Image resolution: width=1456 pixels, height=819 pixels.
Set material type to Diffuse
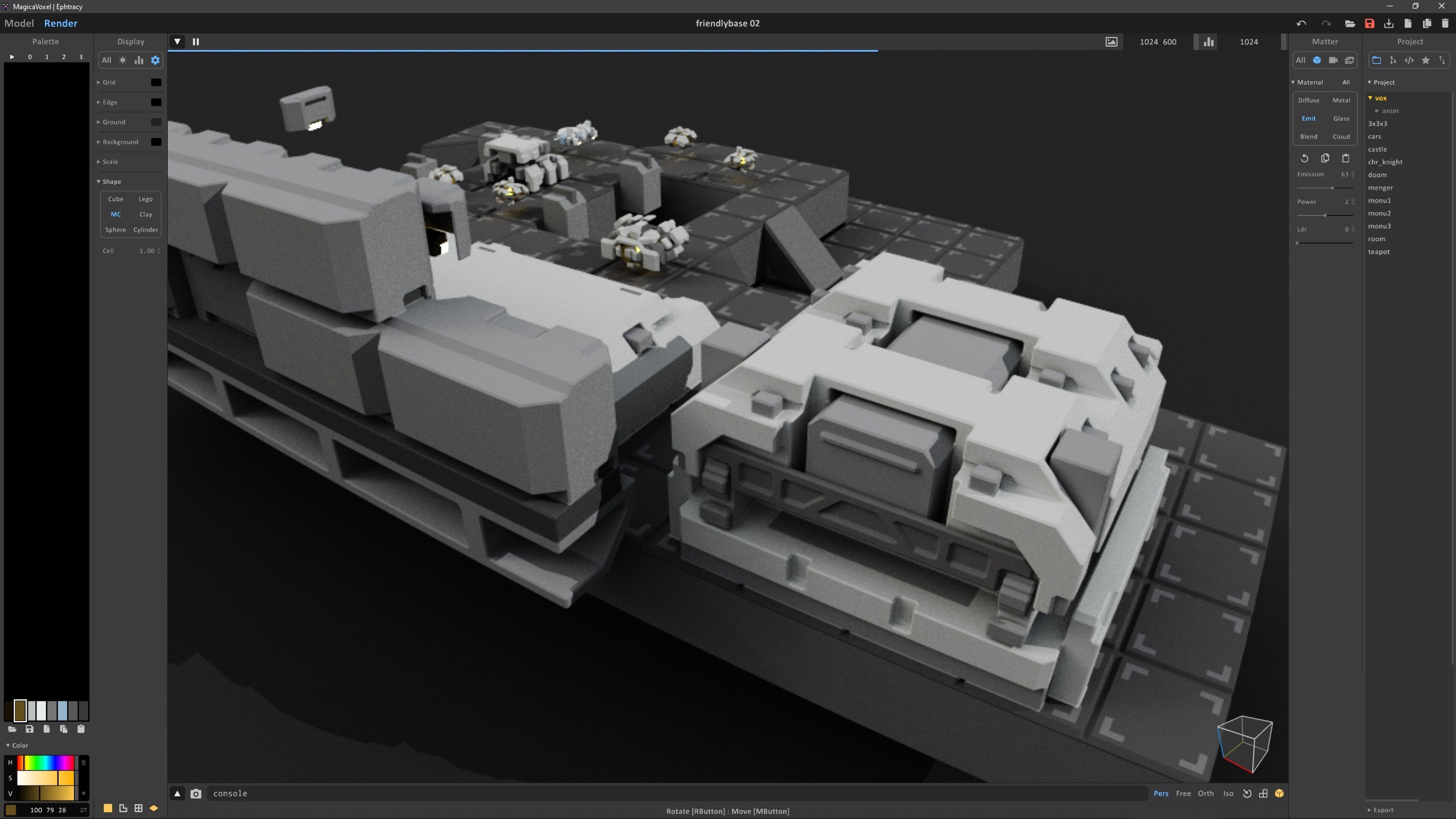(1309, 100)
